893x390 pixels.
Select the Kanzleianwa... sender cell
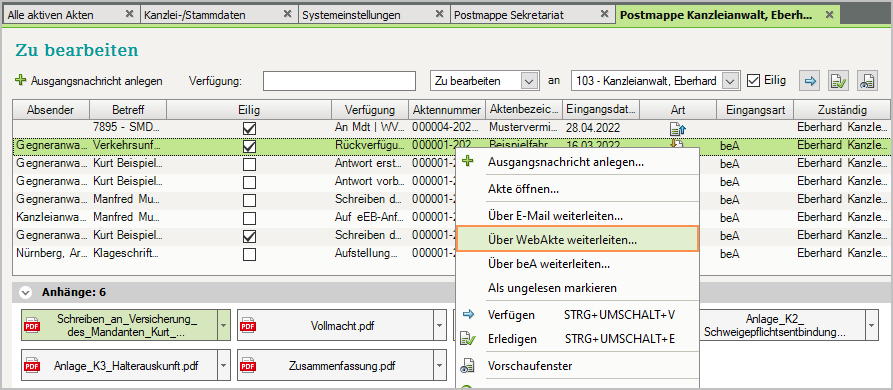52,218
